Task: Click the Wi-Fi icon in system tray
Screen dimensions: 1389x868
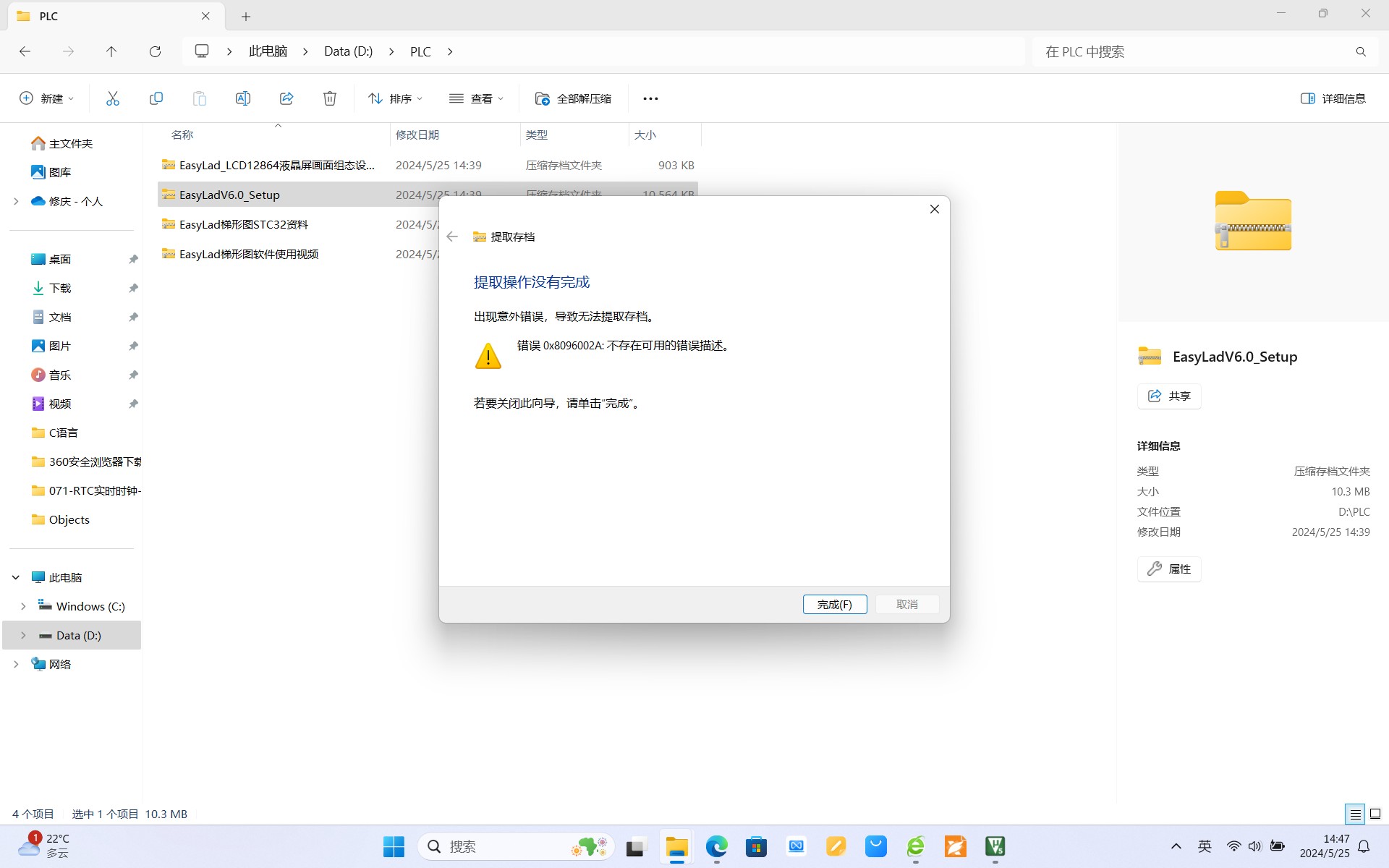Action: tap(1233, 846)
